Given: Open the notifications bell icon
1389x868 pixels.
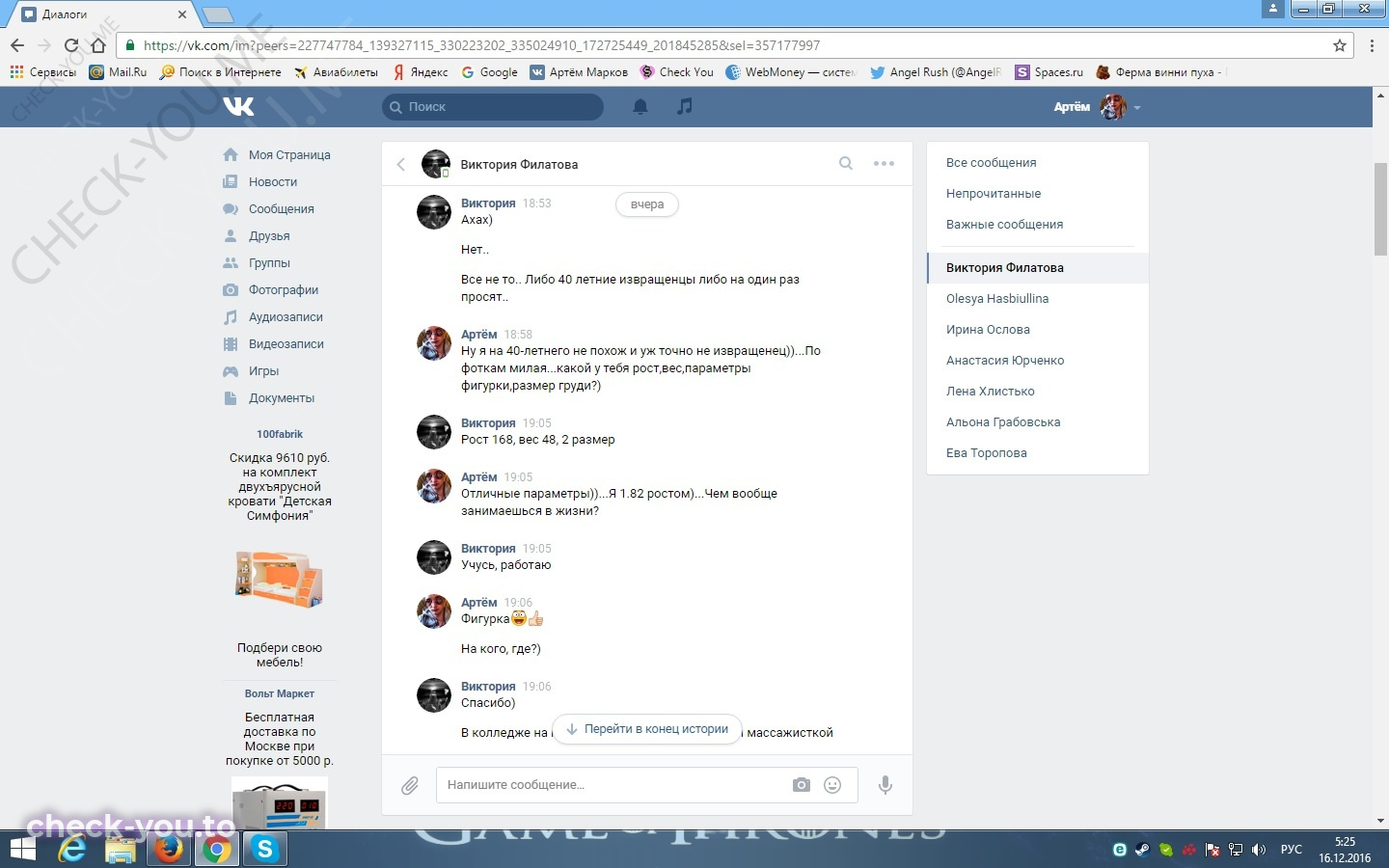Looking at the screenshot, I should (x=640, y=107).
